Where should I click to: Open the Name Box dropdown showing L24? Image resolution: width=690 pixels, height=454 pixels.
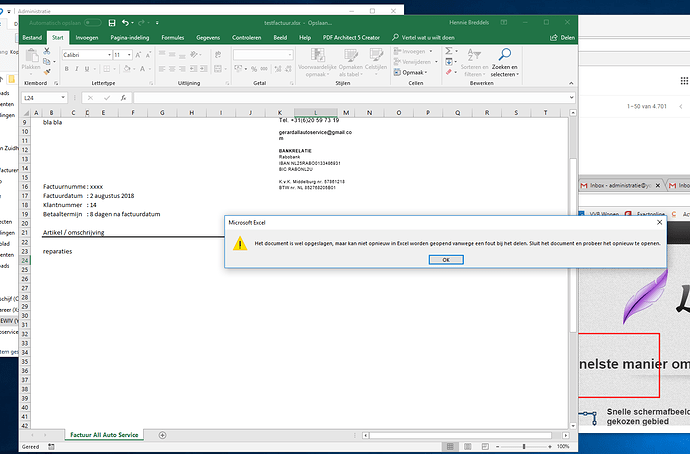(x=63, y=98)
